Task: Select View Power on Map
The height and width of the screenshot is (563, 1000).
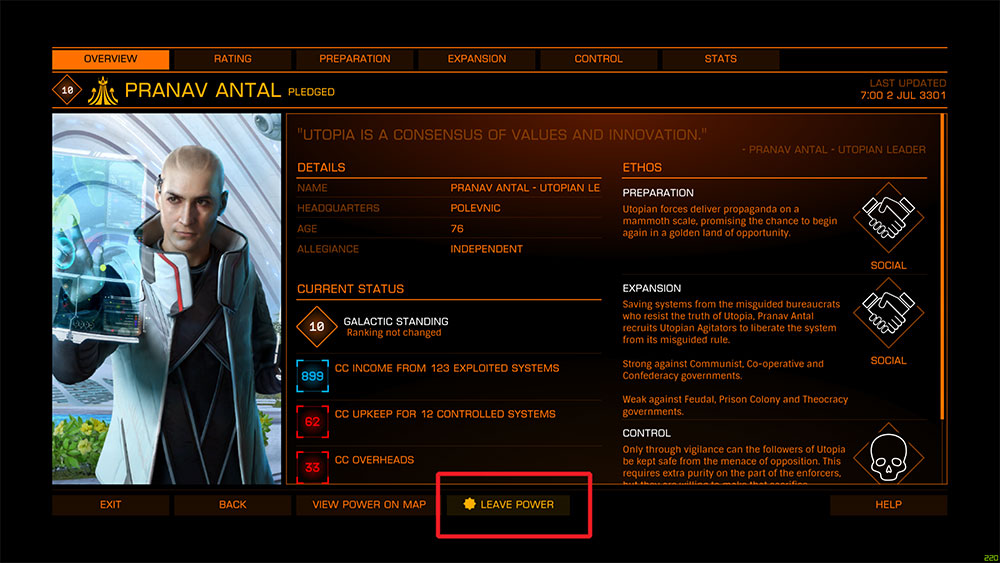Action: tap(369, 504)
